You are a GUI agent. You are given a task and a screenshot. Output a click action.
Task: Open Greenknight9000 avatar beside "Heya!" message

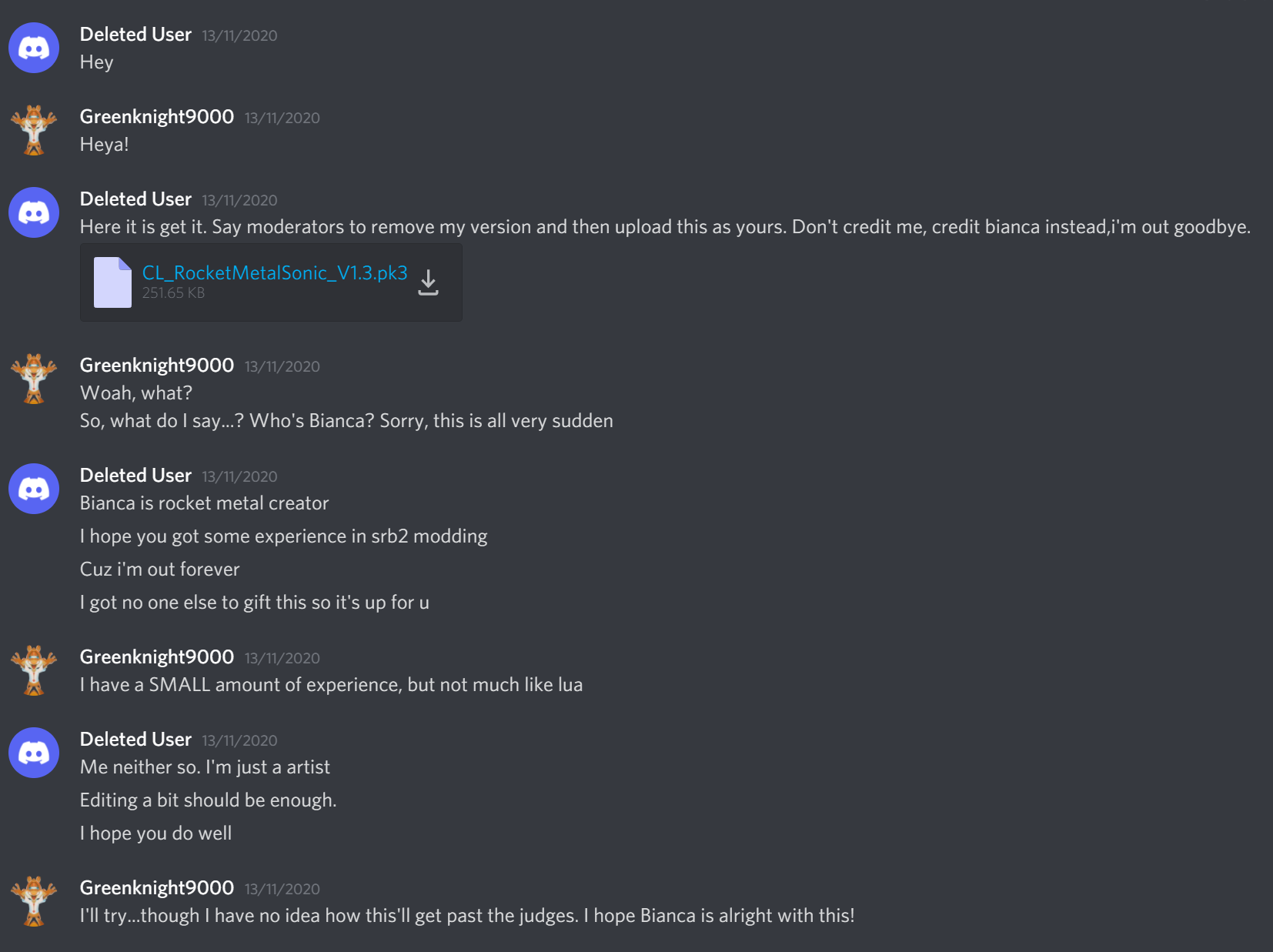point(34,130)
